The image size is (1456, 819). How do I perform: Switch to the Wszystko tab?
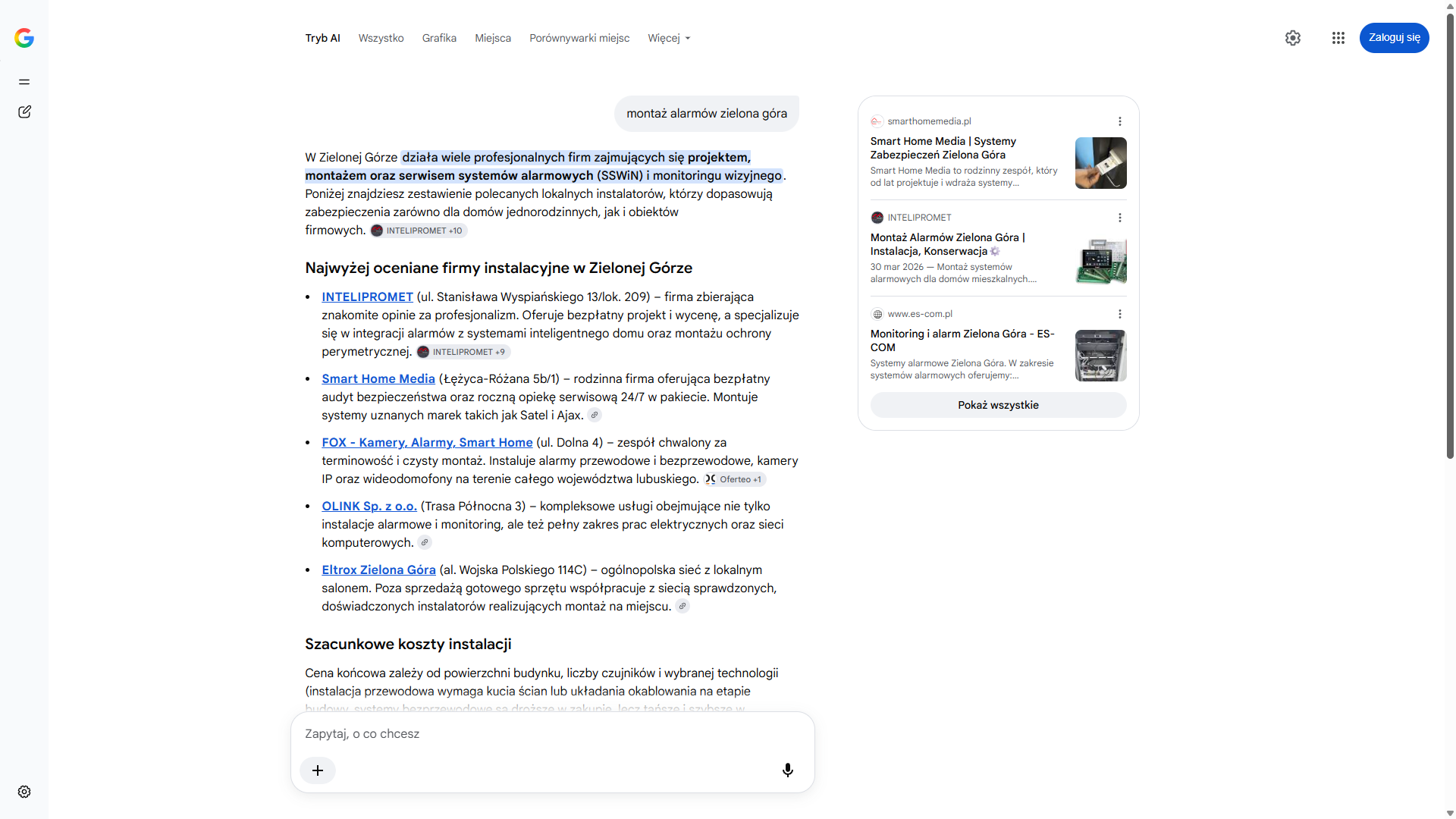(x=381, y=38)
